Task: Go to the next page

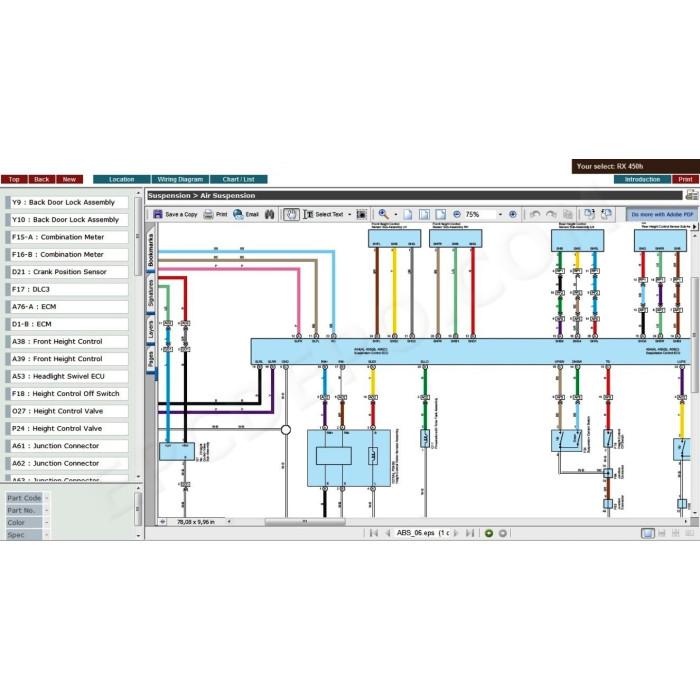Action: click(x=456, y=533)
